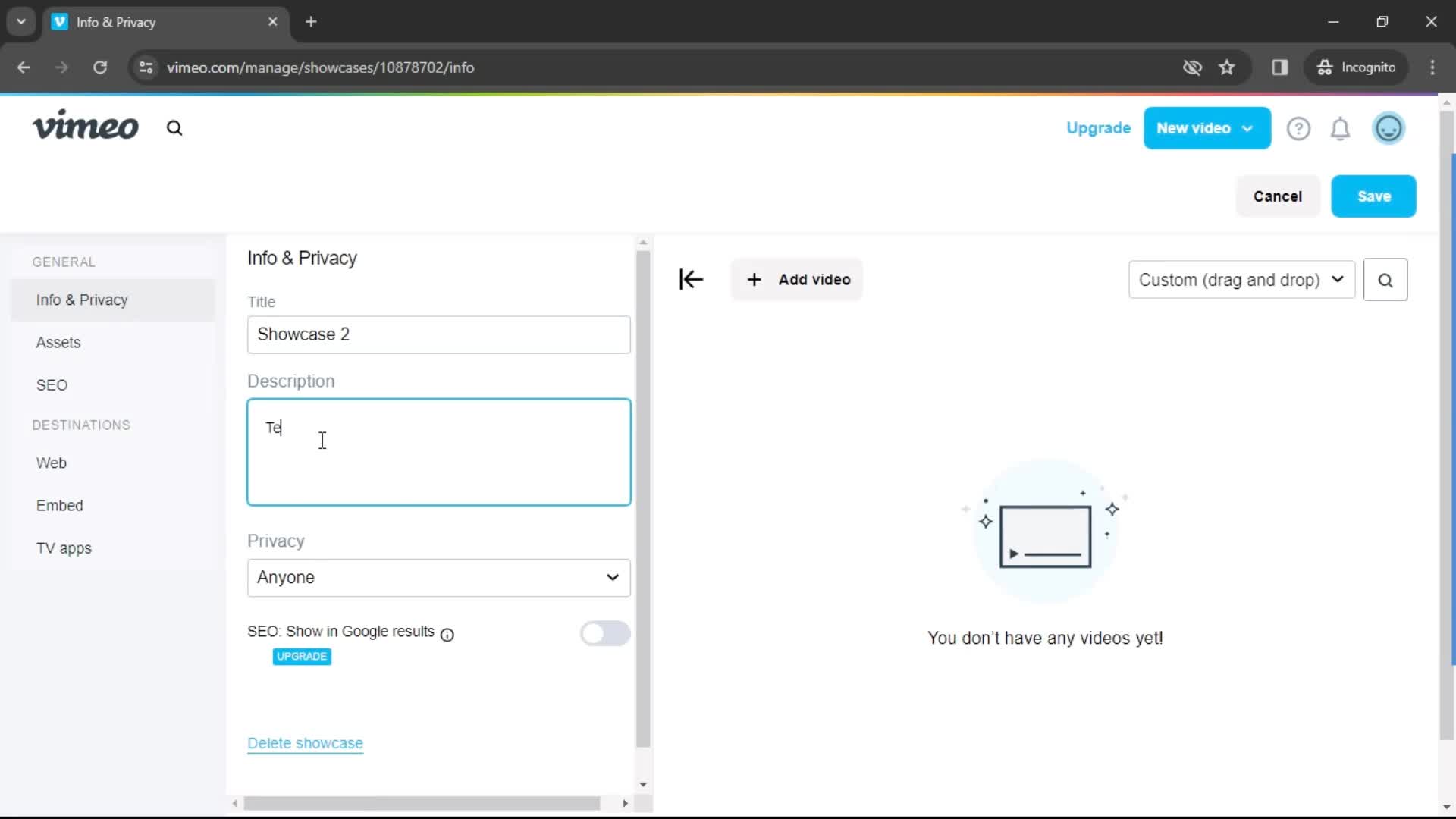The image size is (1456, 819).
Task: Click the Delete showcase link
Action: (305, 742)
